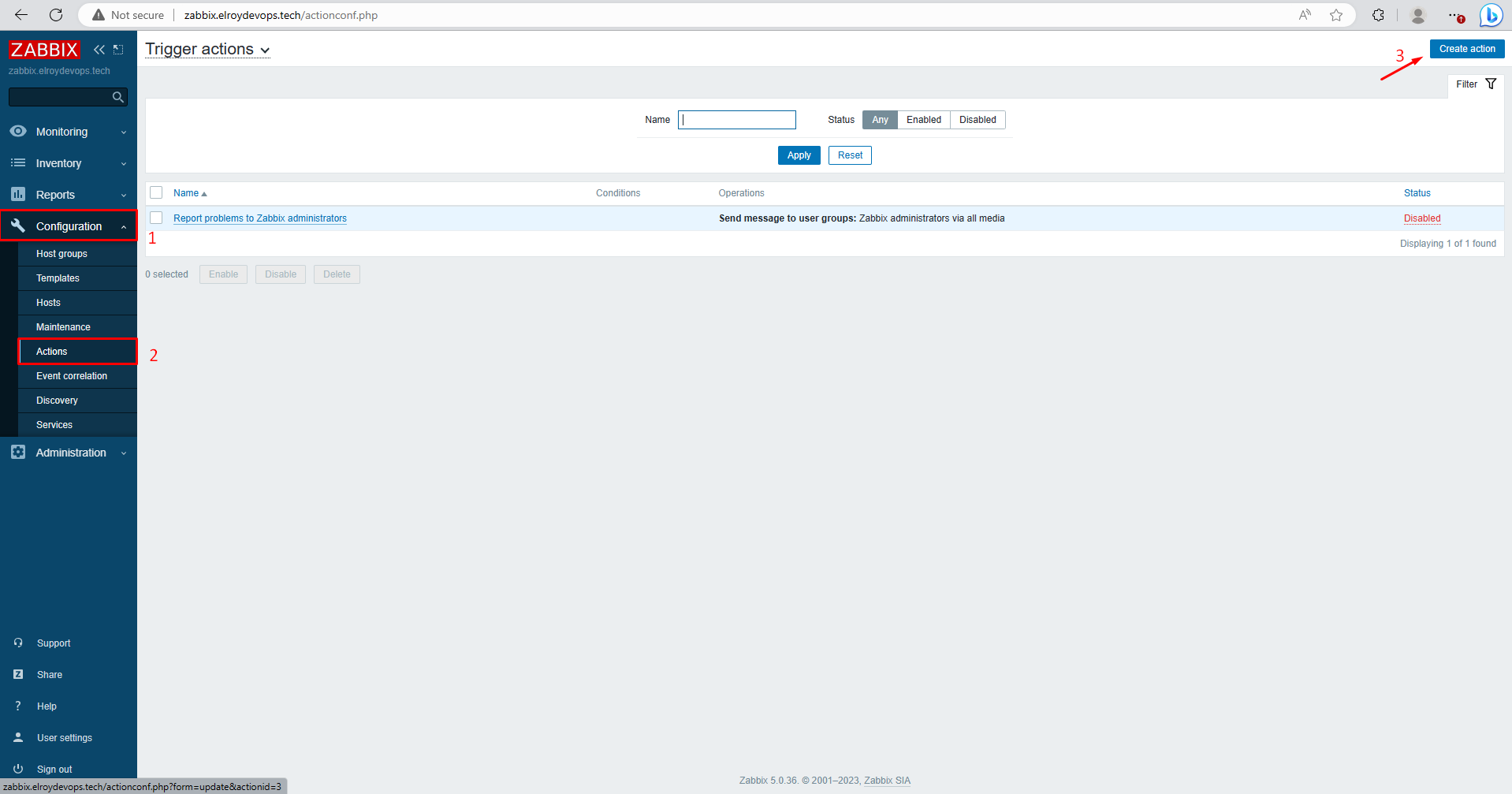Focus the Name filter input field

736,120
